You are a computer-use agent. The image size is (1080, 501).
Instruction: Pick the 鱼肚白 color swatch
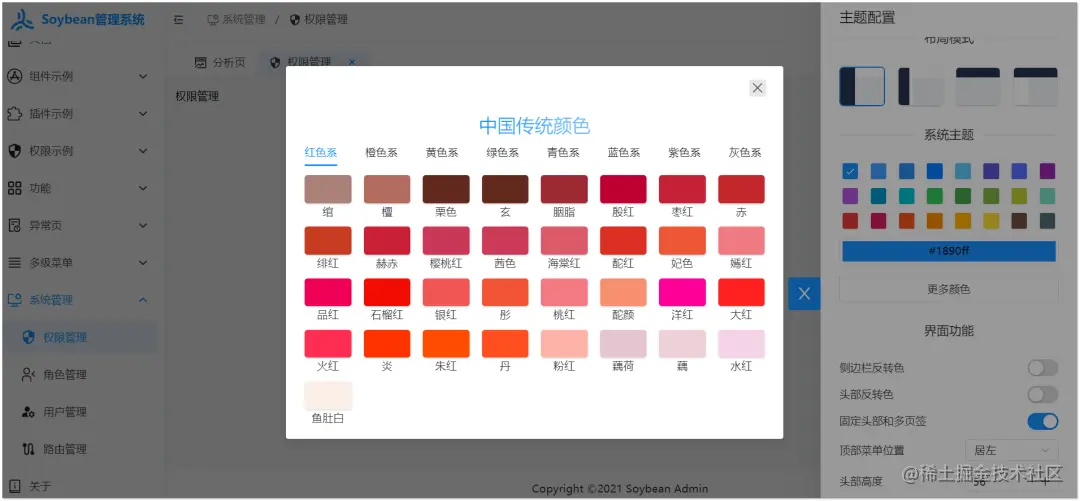click(328, 396)
